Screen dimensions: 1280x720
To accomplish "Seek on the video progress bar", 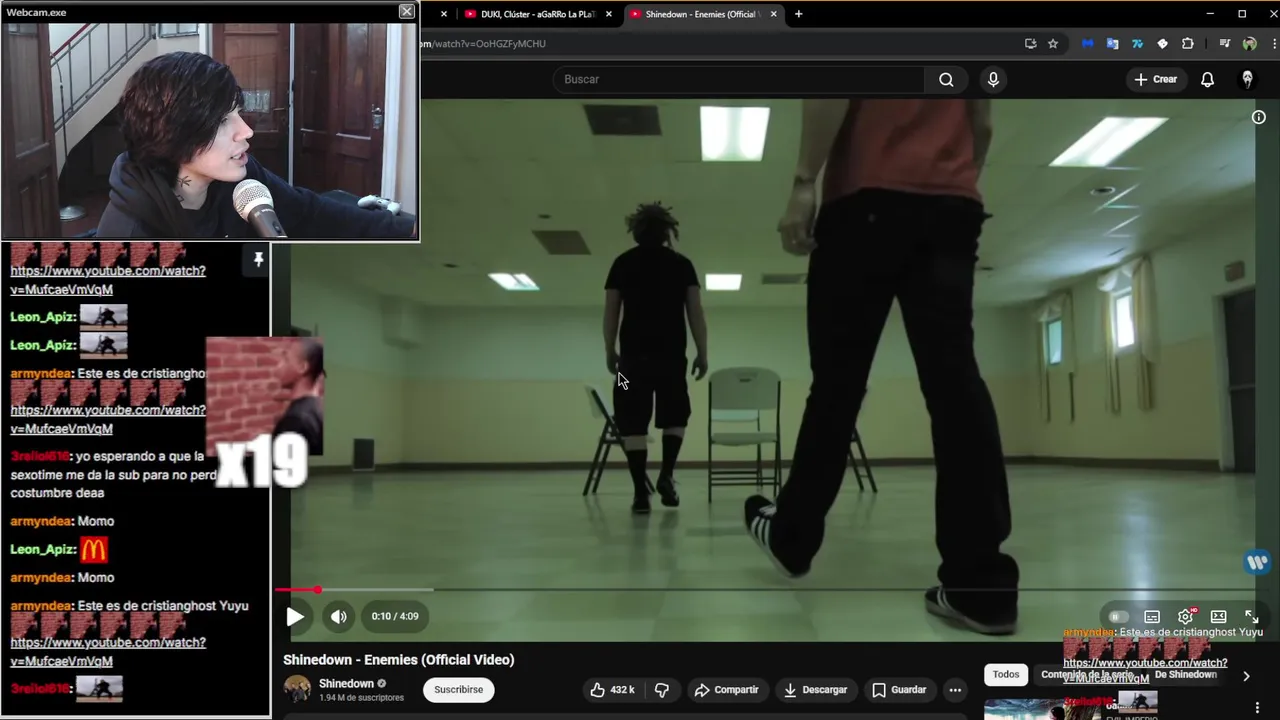I will (770, 590).
